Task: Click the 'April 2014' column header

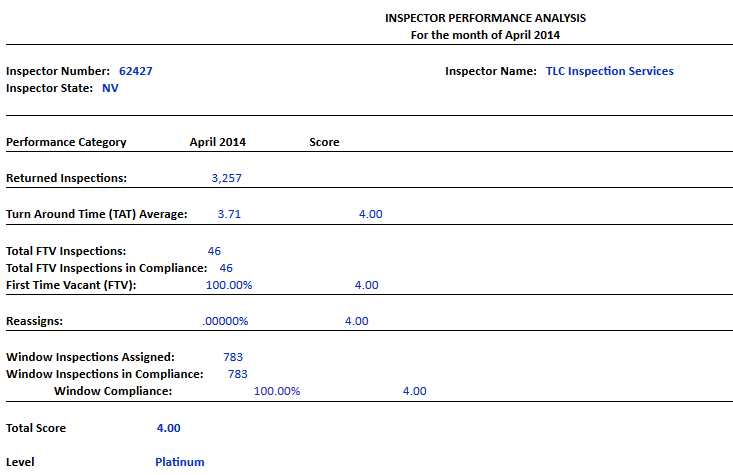Action: (x=217, y=142)
